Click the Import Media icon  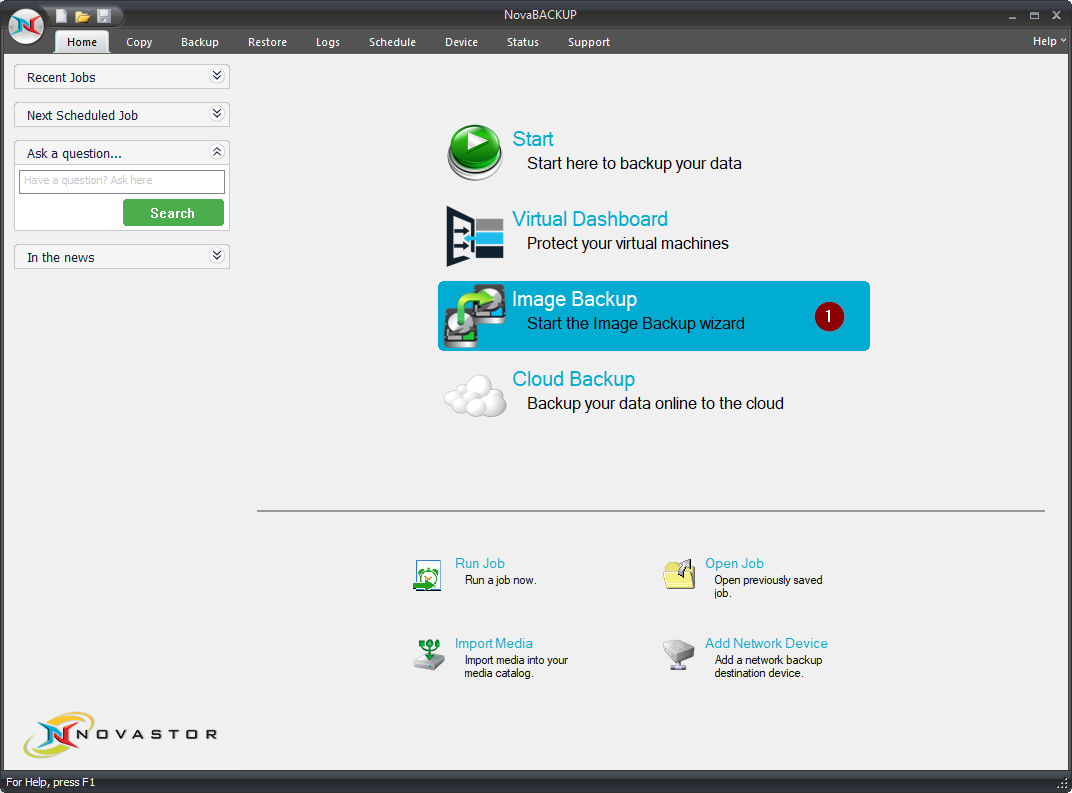(x=429, y=654)
